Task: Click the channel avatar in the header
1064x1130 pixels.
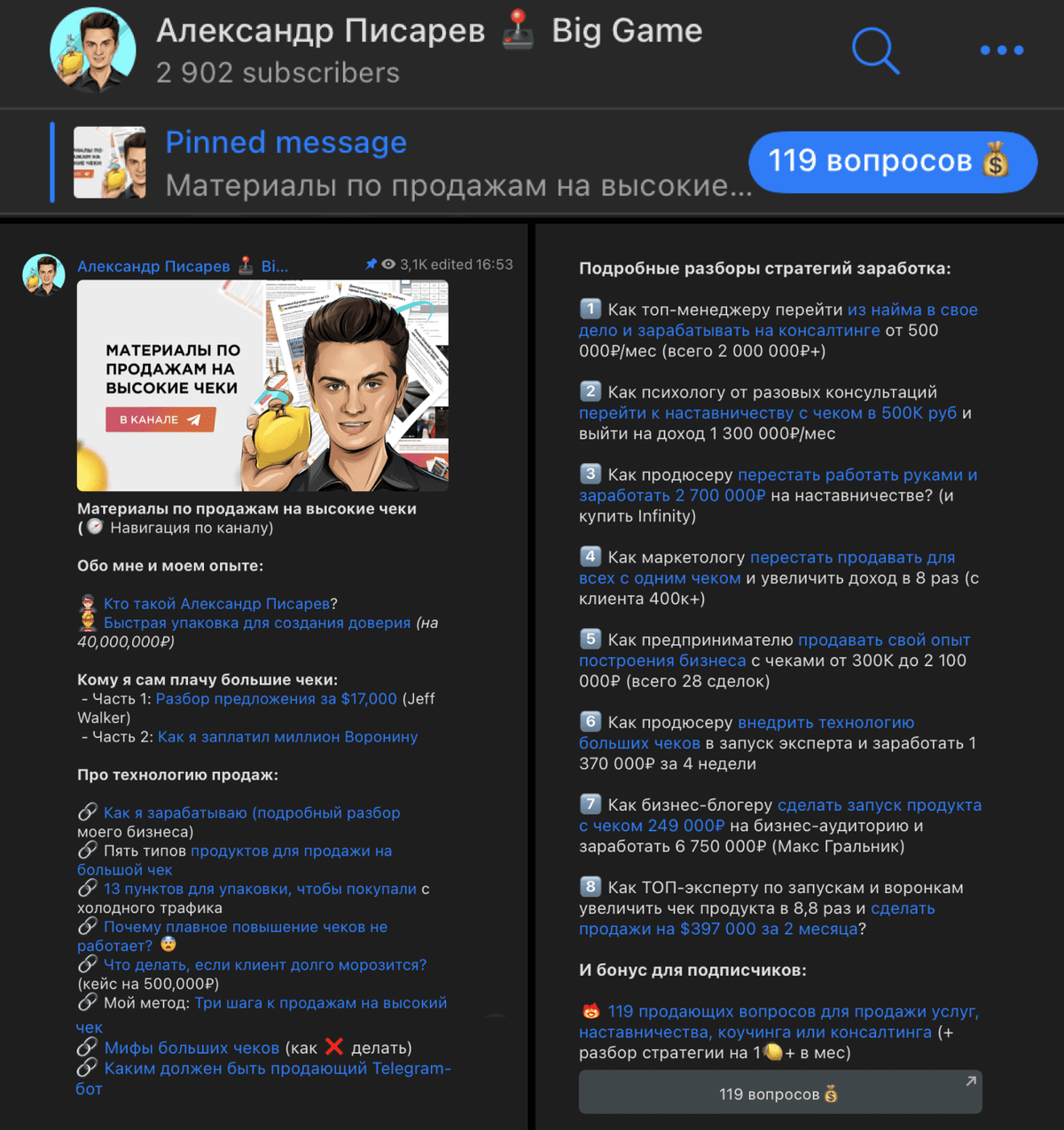Action: coord(93,51)
